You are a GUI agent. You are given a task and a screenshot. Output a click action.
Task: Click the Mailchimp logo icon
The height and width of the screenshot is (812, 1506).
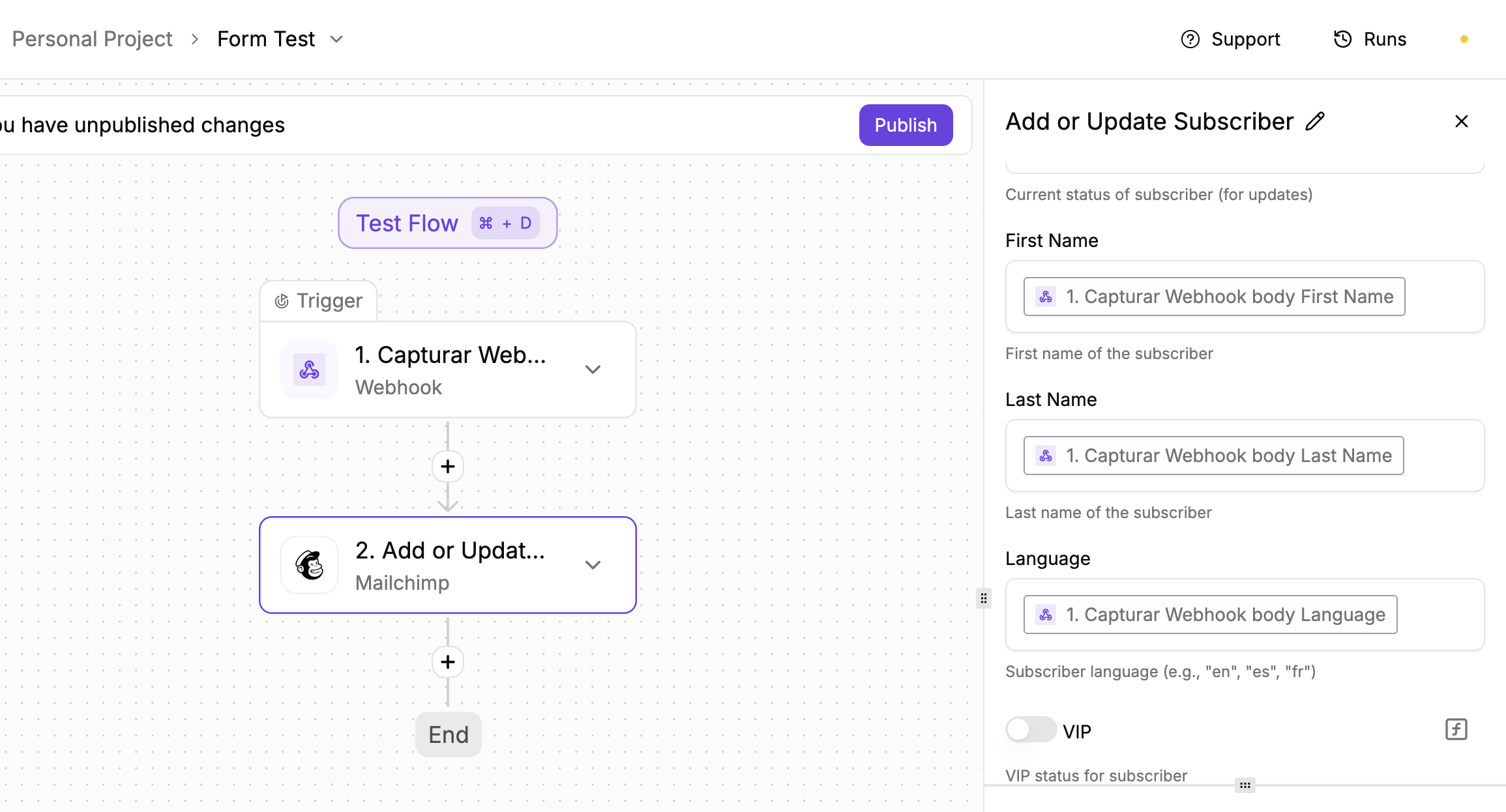point(310,565)
